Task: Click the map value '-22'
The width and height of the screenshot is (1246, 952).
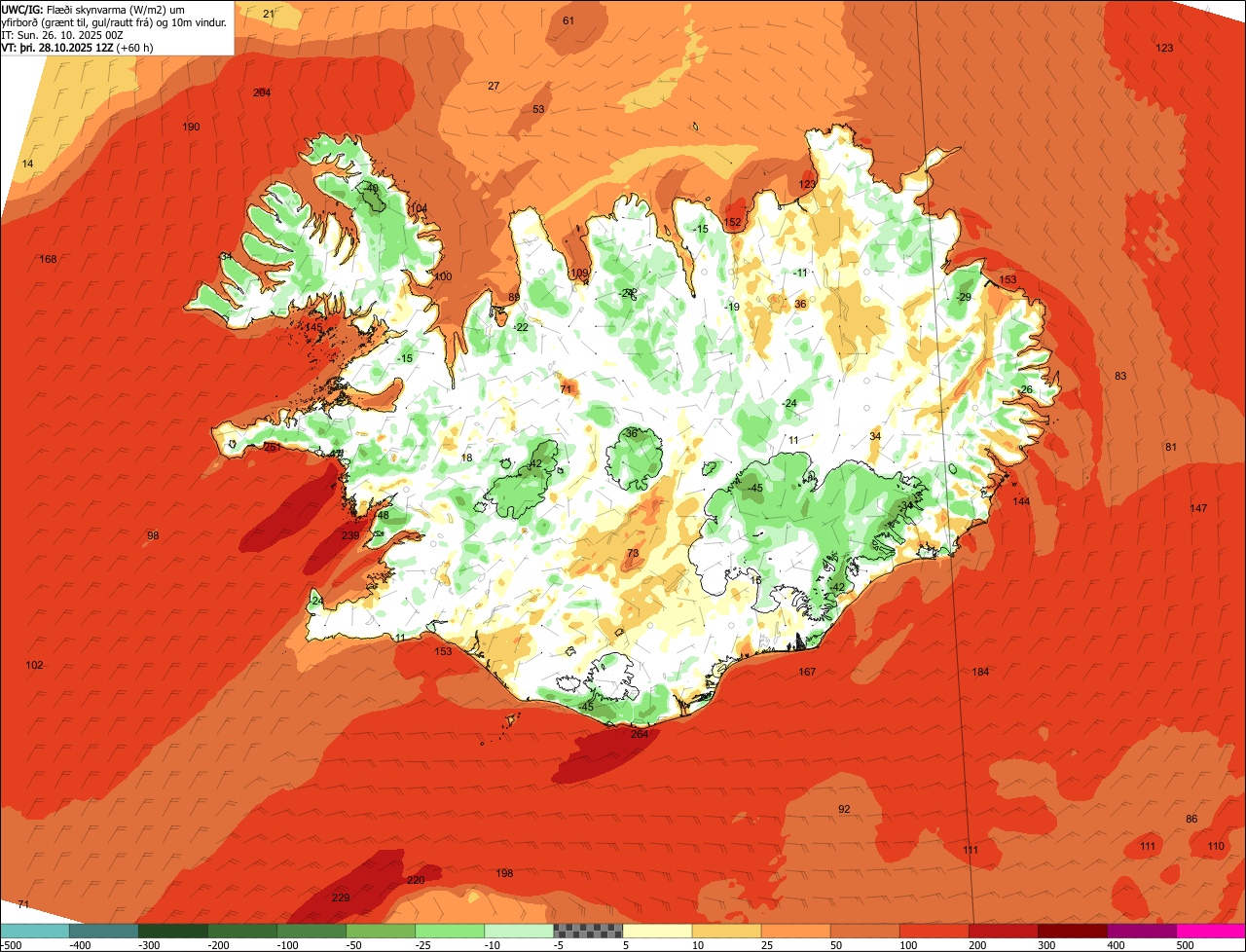Action: [522, 327]
